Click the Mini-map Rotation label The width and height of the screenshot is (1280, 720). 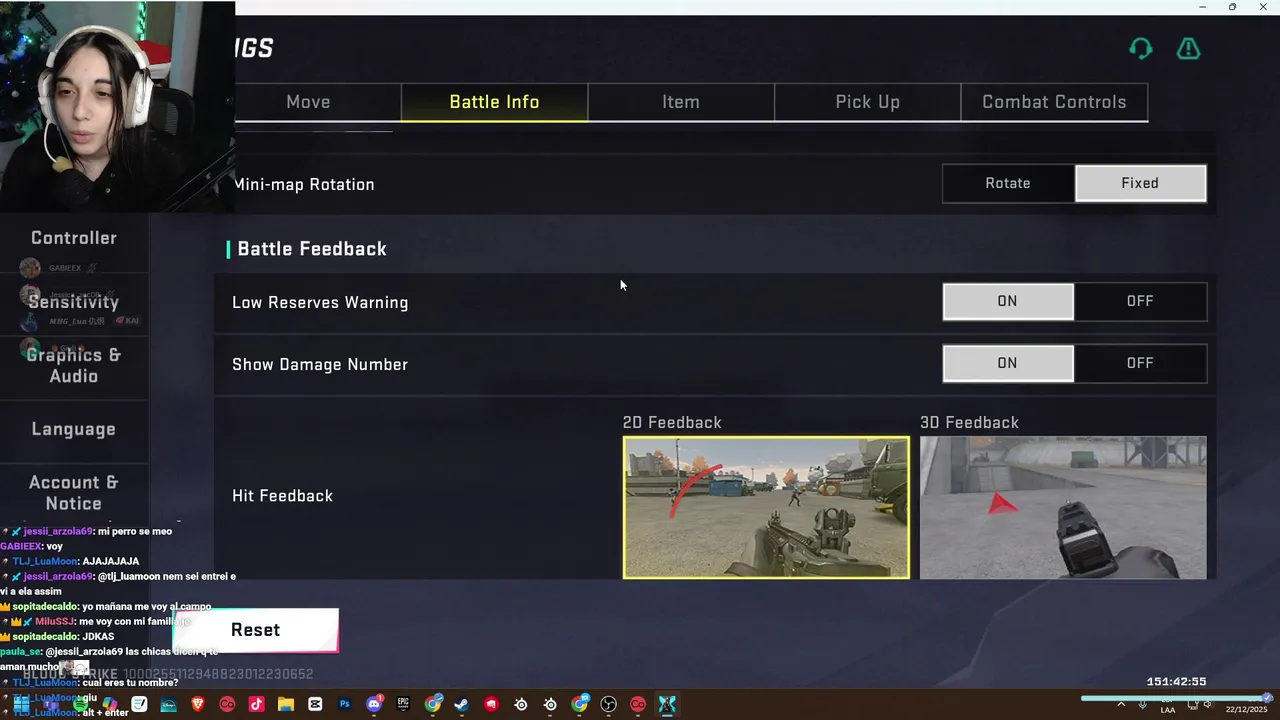tap(304, 185)
